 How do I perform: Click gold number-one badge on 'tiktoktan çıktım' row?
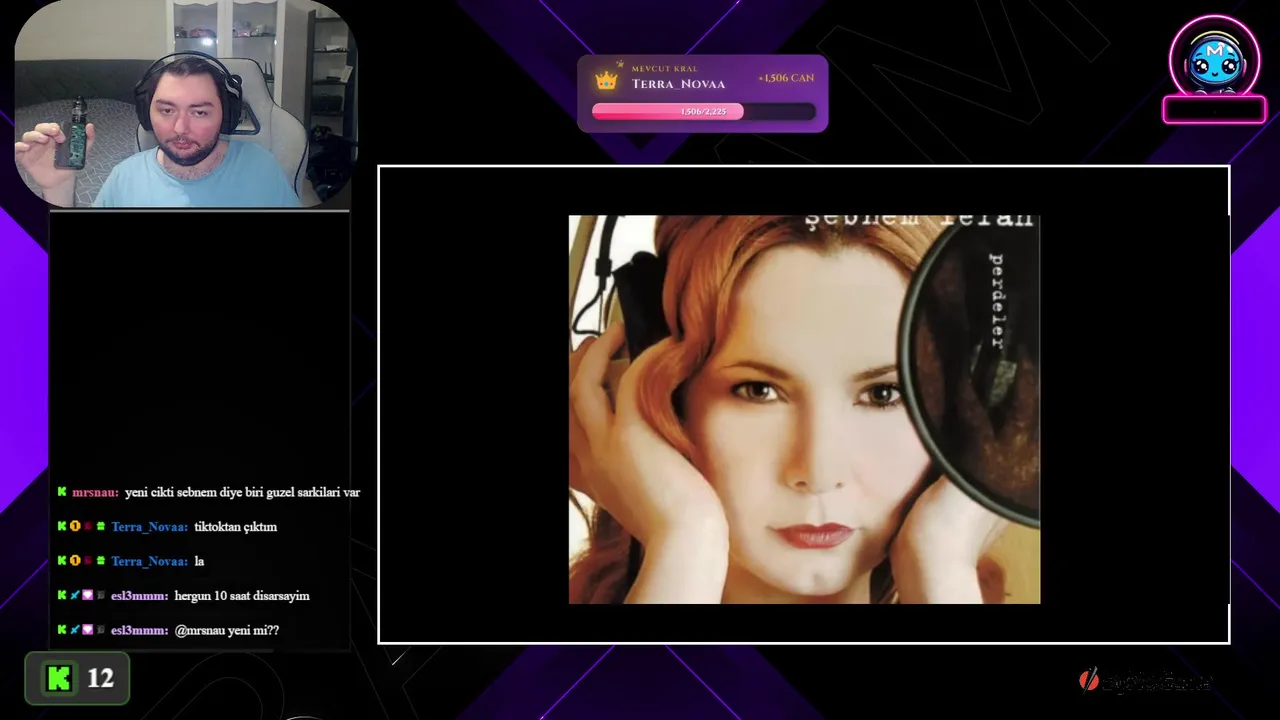pos(75,526)
